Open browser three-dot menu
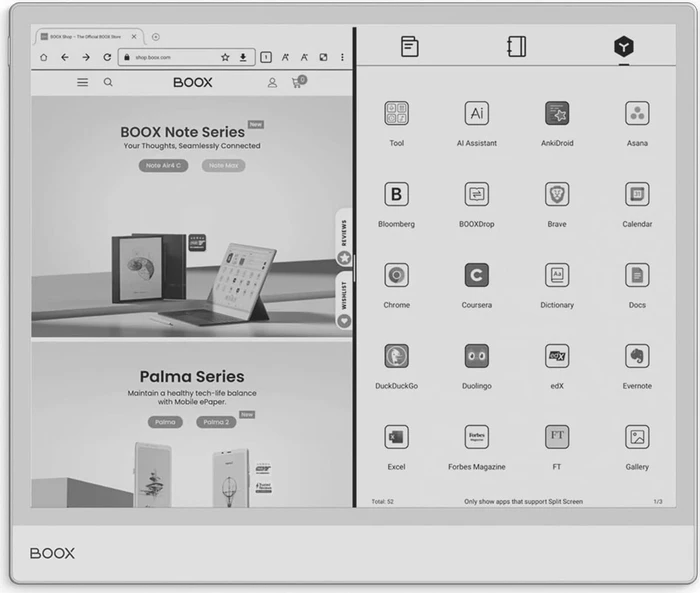Image resolution: width=700 pixels, height=593 pixels. pyautogui.click(x=342, y=57)
